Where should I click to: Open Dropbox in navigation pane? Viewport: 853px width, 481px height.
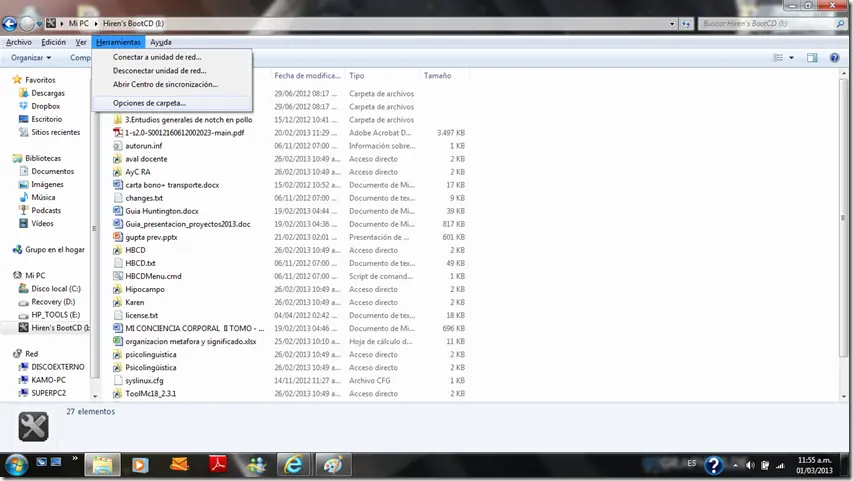pyautogui.click(x=45, y=106)
